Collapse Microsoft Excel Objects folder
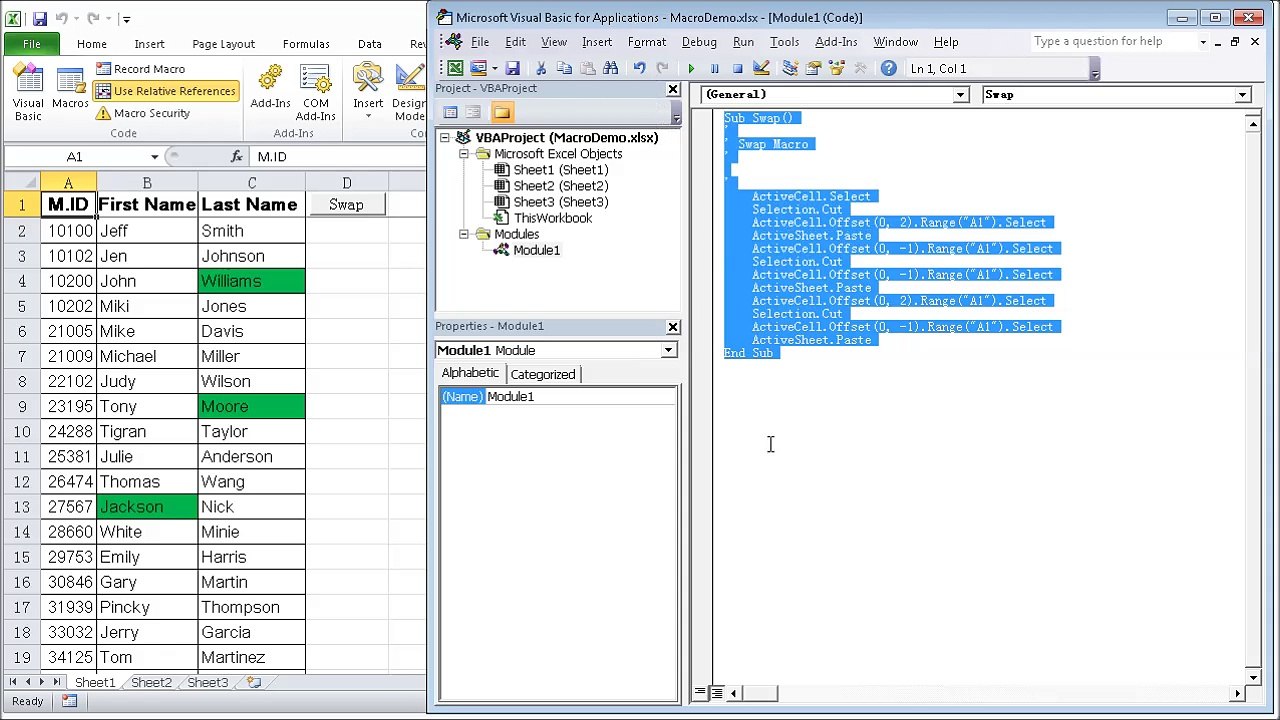This screenshot has width=1280, height=720. [464, 154]
